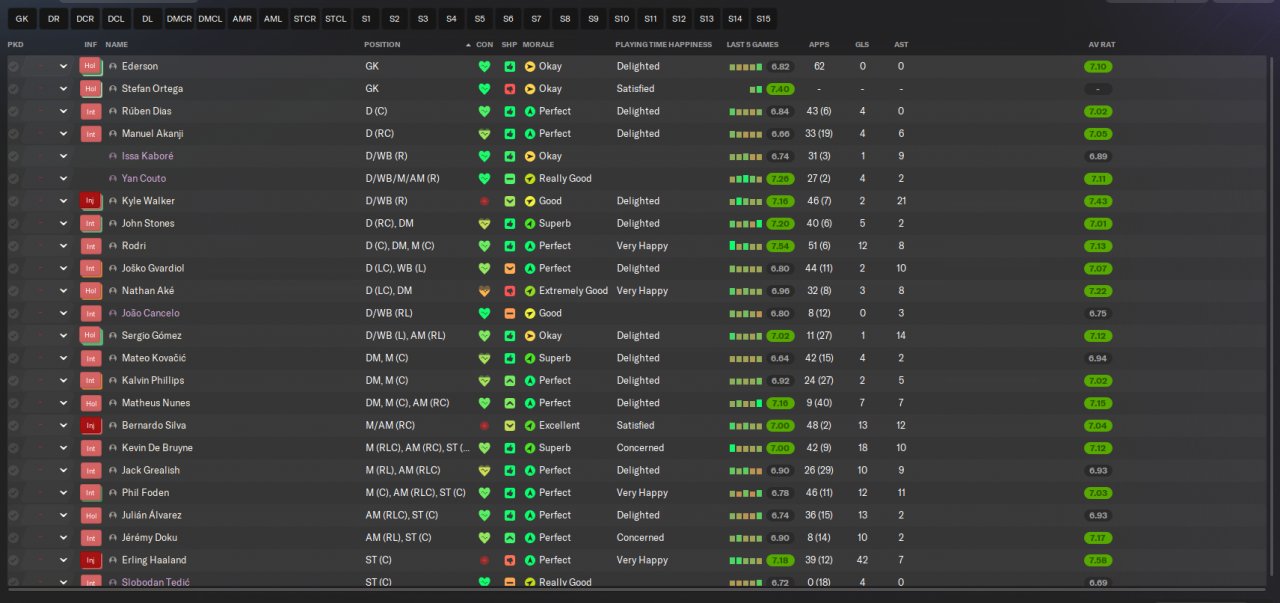Screen dimensions: 1280x603
Task: Click the player icon beside Jack Grealish
Action: click(113, 470)
